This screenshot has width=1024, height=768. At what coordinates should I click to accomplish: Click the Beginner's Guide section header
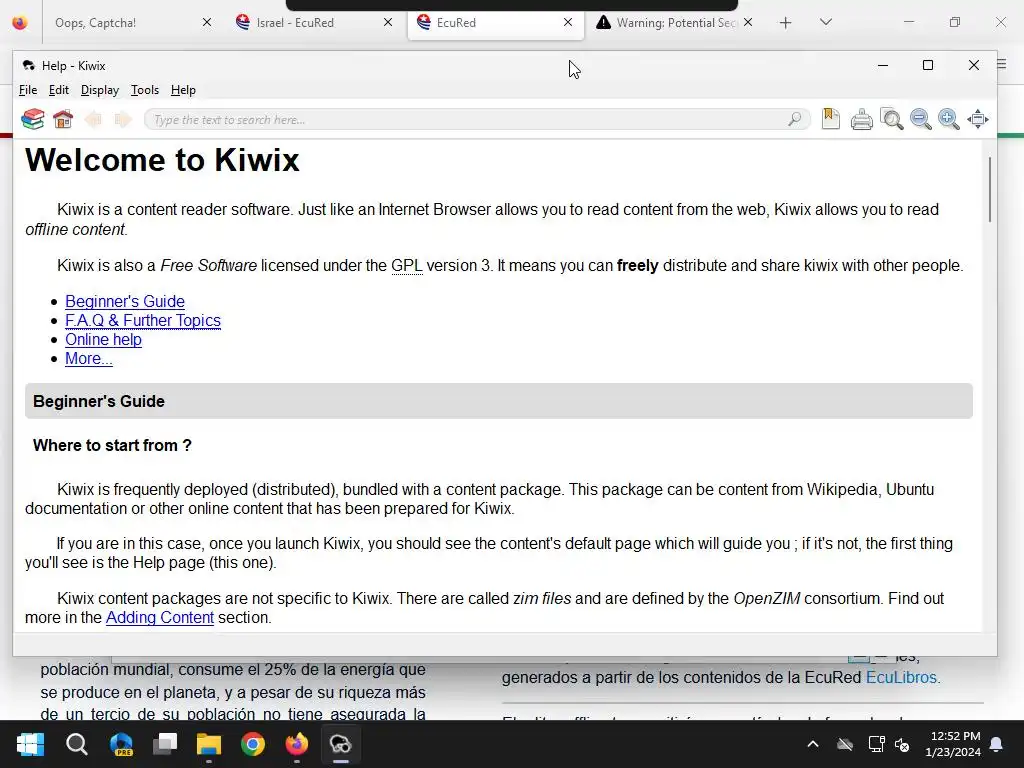pos(498,401)
